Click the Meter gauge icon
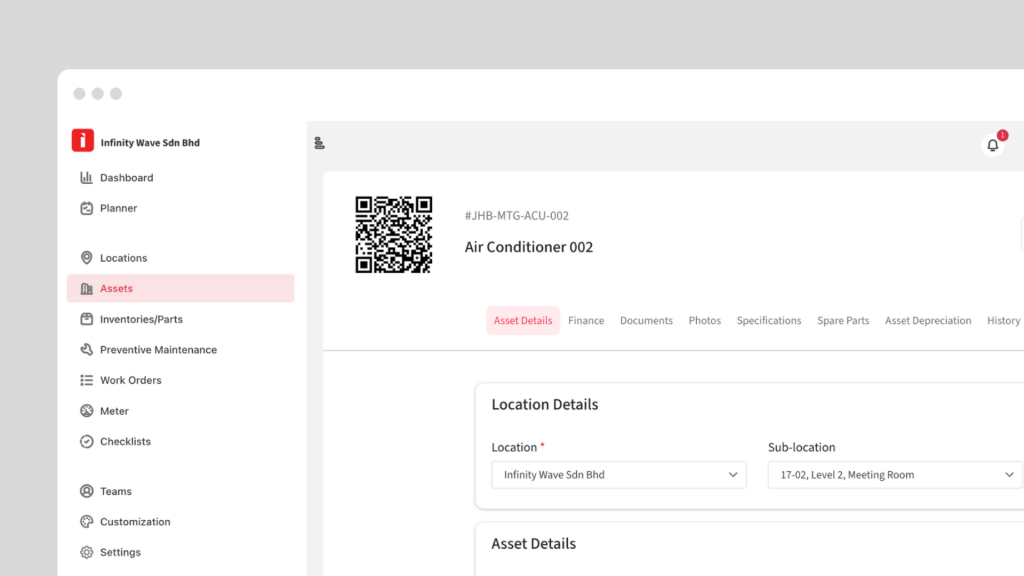The width and height of the screenshot is (1024, 576). [x=86, y=411]
